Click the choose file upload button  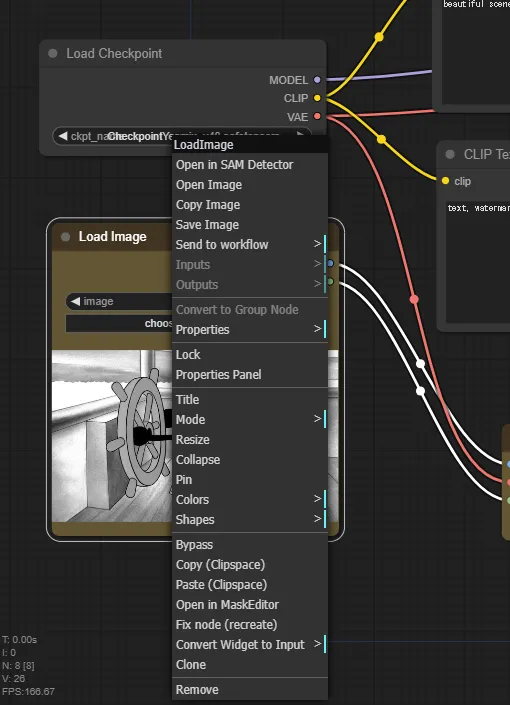coord(119,323)
